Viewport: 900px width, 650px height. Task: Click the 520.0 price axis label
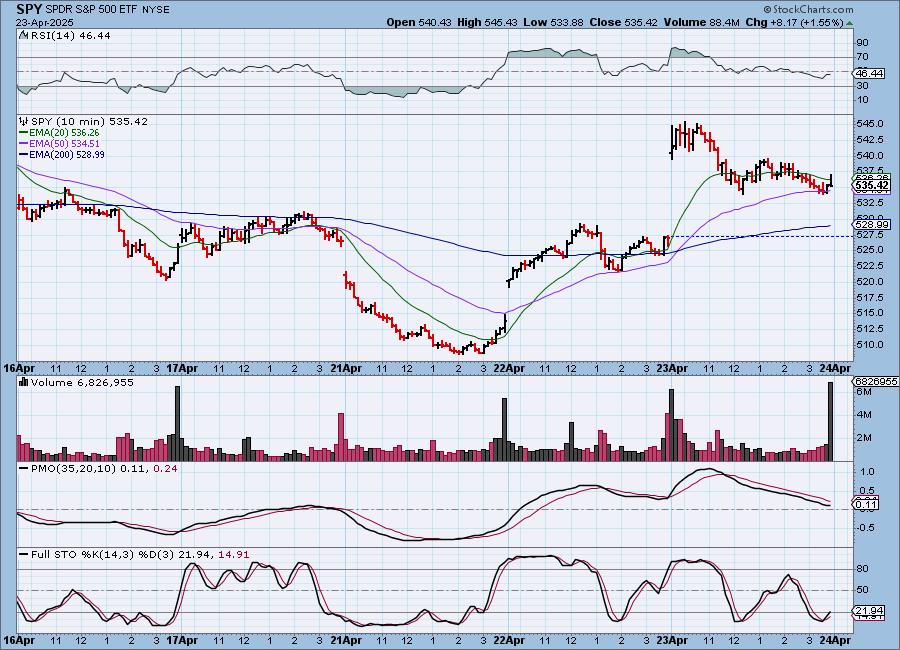871,281
